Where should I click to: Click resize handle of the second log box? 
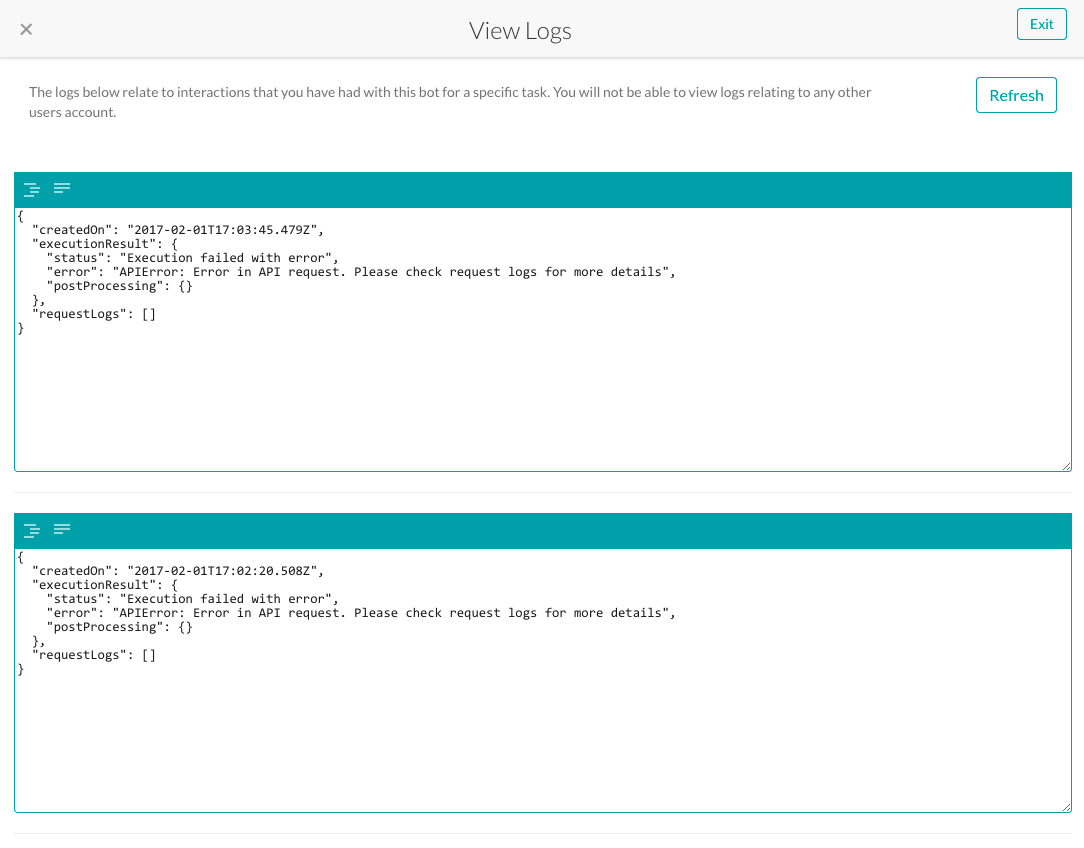[x=1066, y=806]
